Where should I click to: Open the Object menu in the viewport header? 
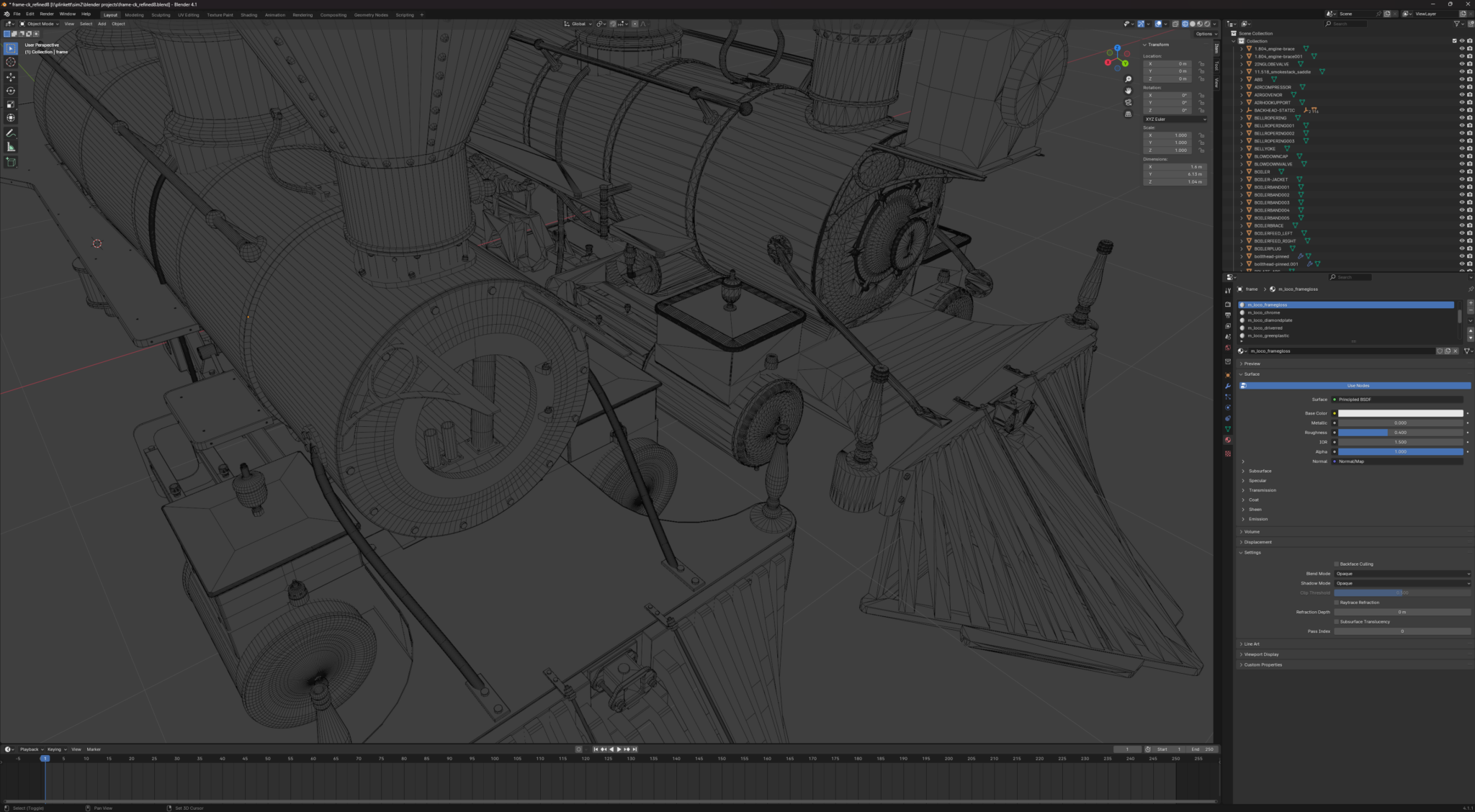click(x=118, y=24)
